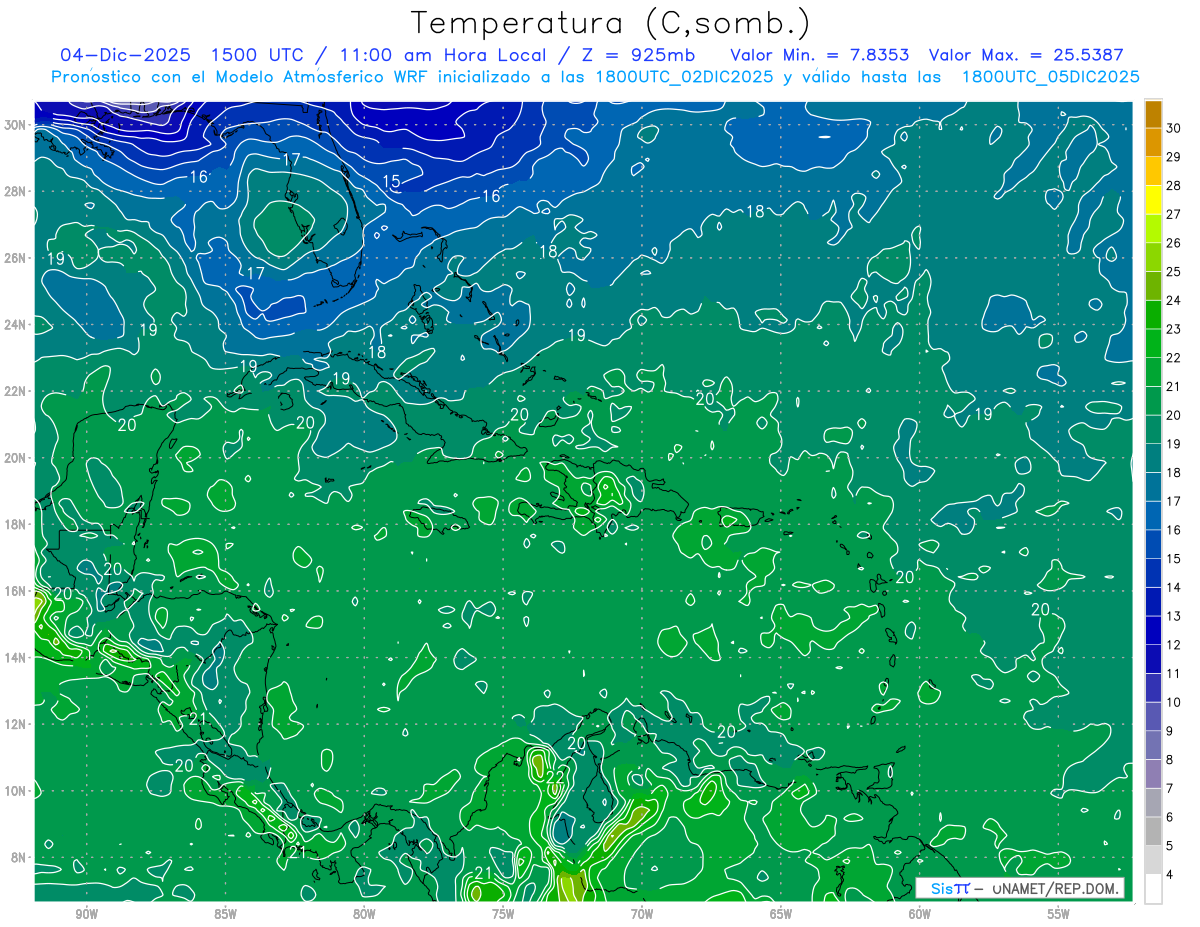
Task: Click the '26N' latitude label
Action: pos(16,258)
